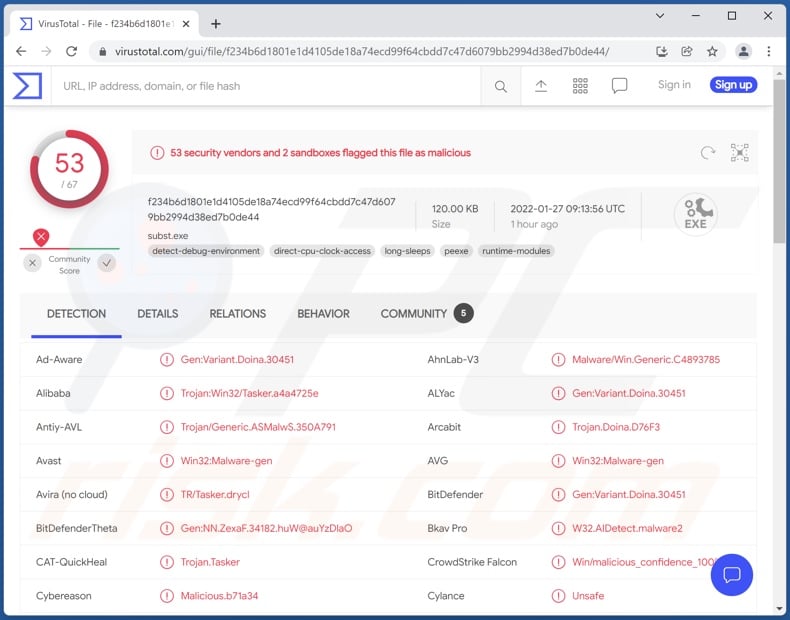
Task: Bookmark this page with star icon
Action: 712,51
